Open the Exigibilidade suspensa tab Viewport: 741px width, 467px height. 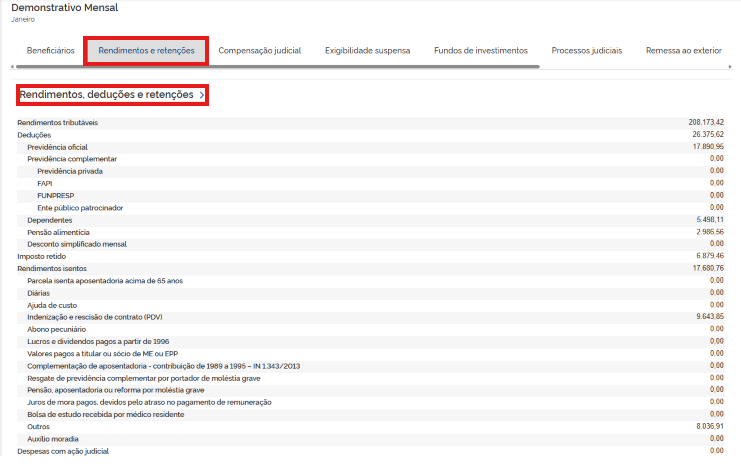pos(367,51)
